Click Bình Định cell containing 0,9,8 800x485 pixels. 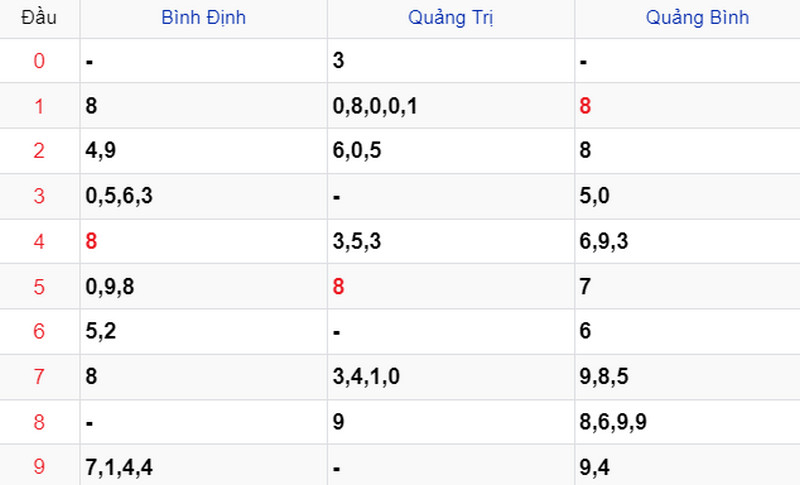[x=110, y=286]
